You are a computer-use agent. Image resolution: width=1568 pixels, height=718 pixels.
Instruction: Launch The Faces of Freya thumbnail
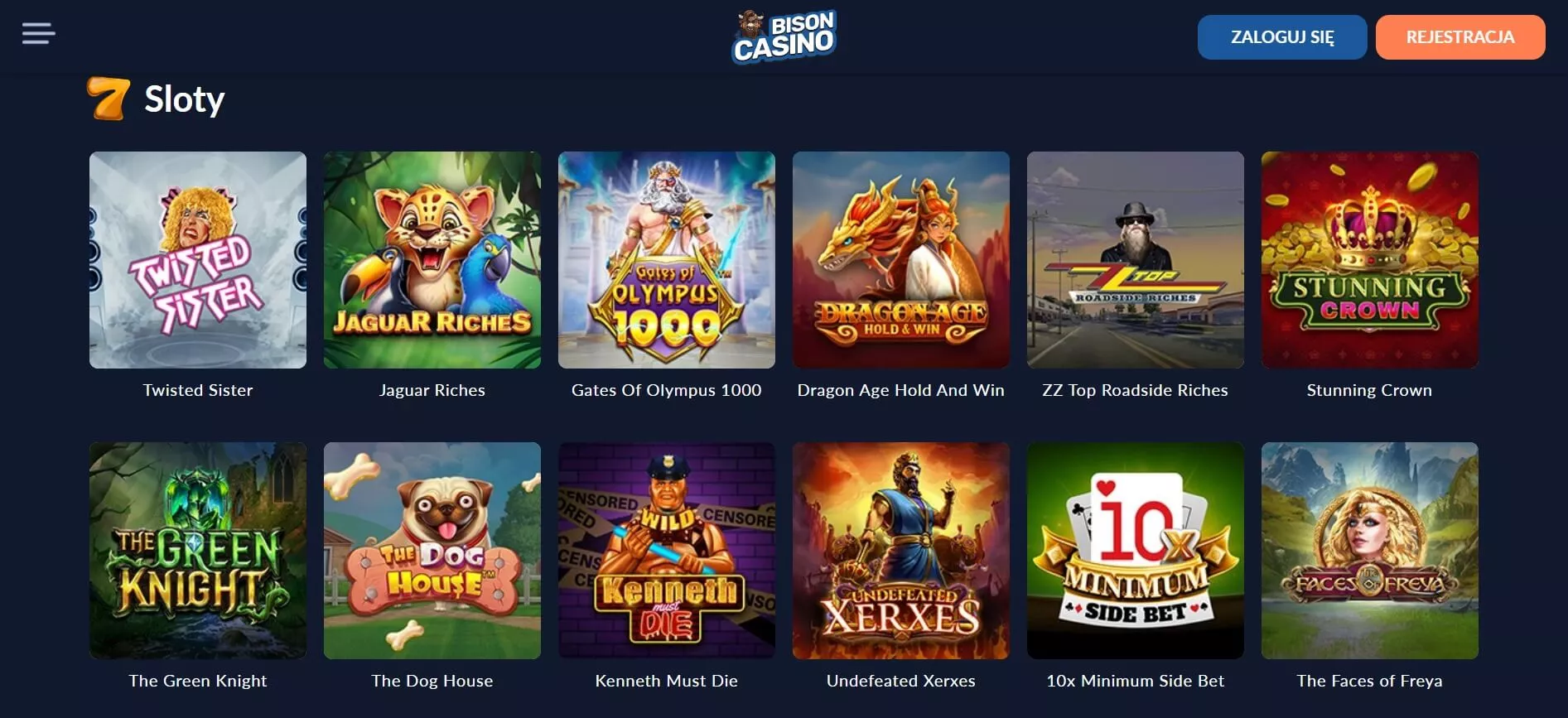tap(1370, 551)
